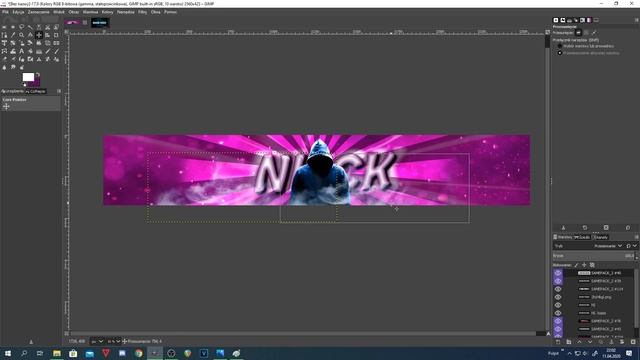Raise the selected layer one step
This screenshot has height=360, width=640.
pyautogui.click(x=579, y=342)
